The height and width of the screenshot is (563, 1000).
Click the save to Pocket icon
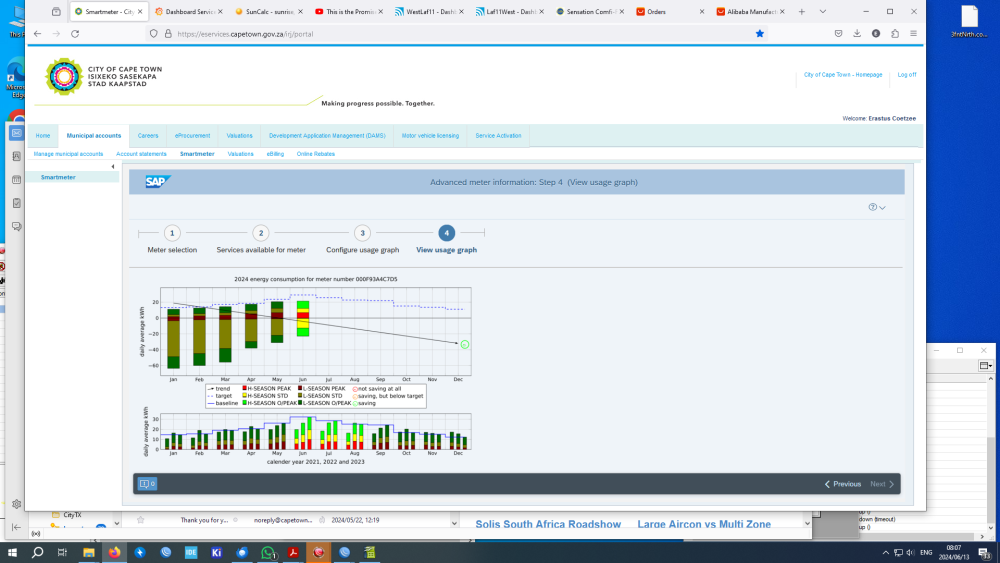point(838,34)
